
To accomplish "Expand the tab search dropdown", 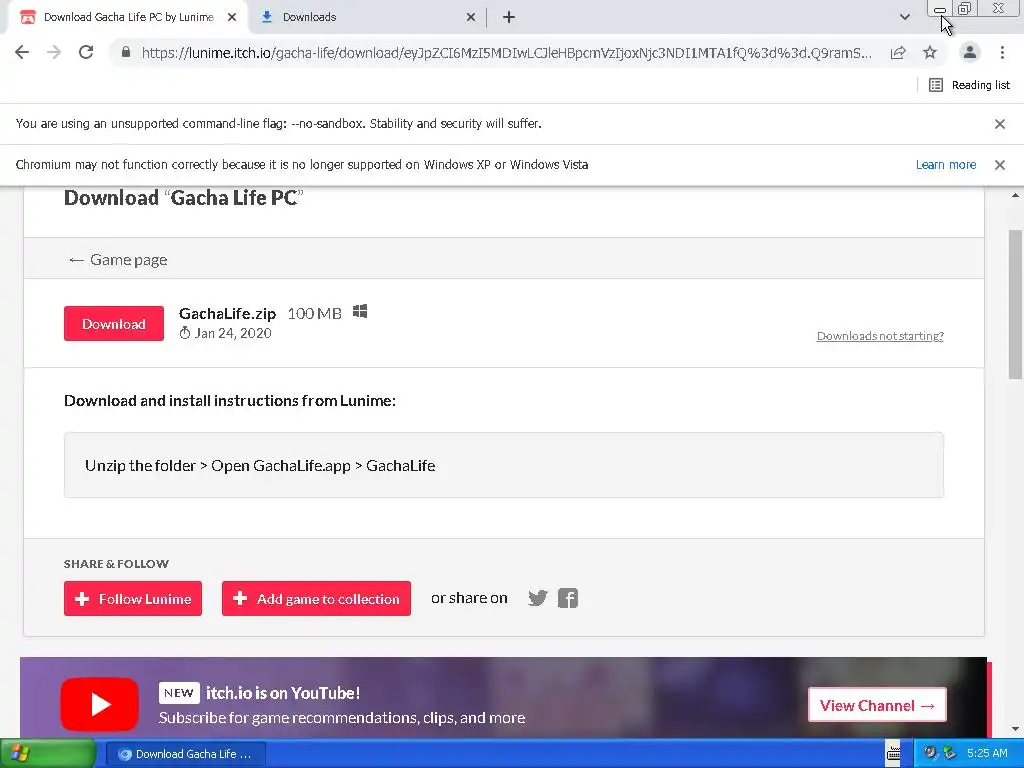I will (904, 17).
